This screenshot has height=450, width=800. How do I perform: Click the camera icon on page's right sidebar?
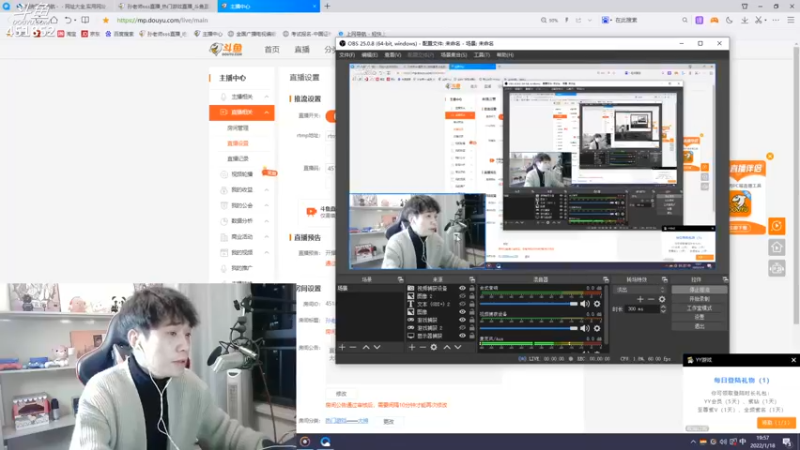777,268
